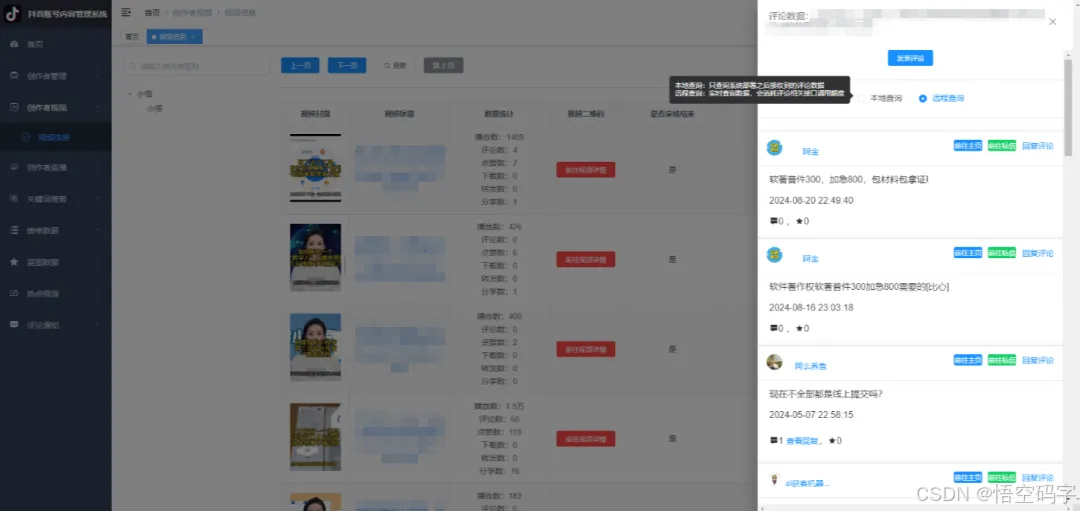Click the Douyin logo in the sidebar header
The image size is (1080, 511).
[12, 14]
